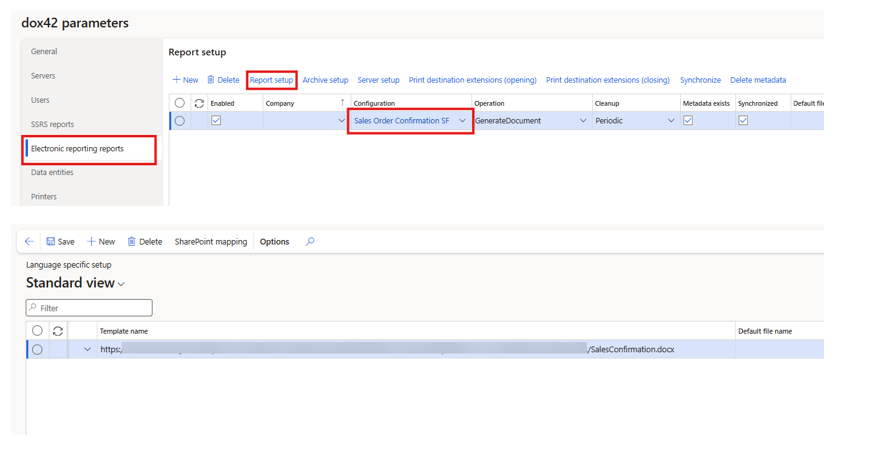Click the Metadata exists column header
This screenshot has width=872, height=449.
[706, 103]
